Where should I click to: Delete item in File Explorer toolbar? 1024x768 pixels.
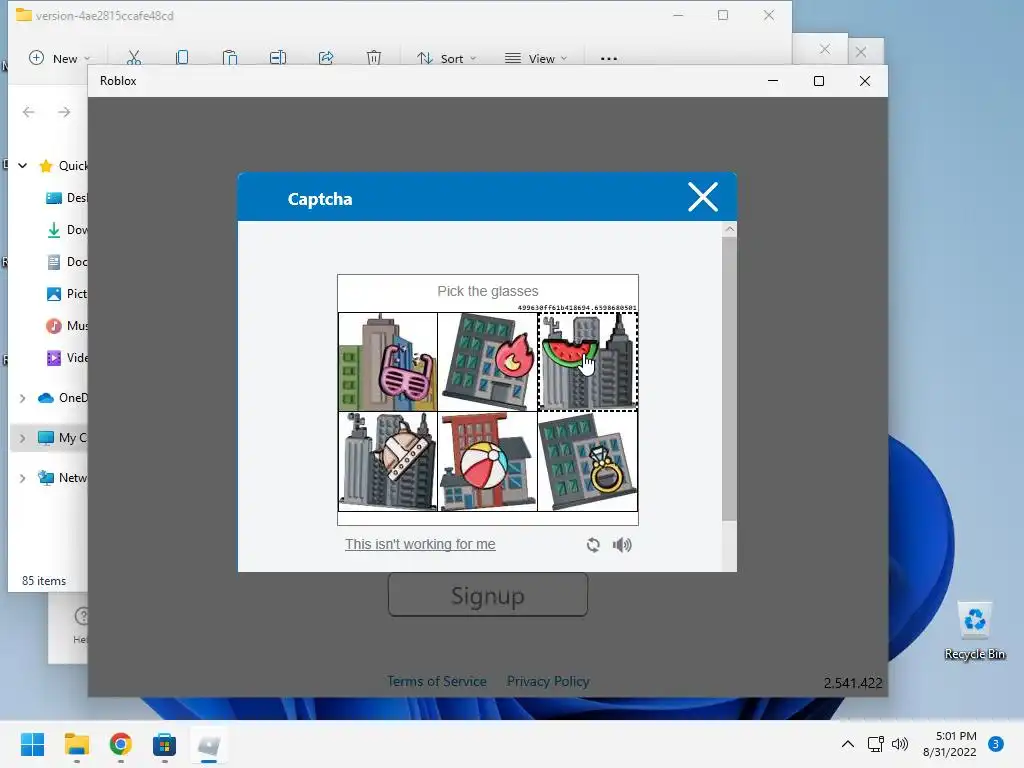point(374,58)
